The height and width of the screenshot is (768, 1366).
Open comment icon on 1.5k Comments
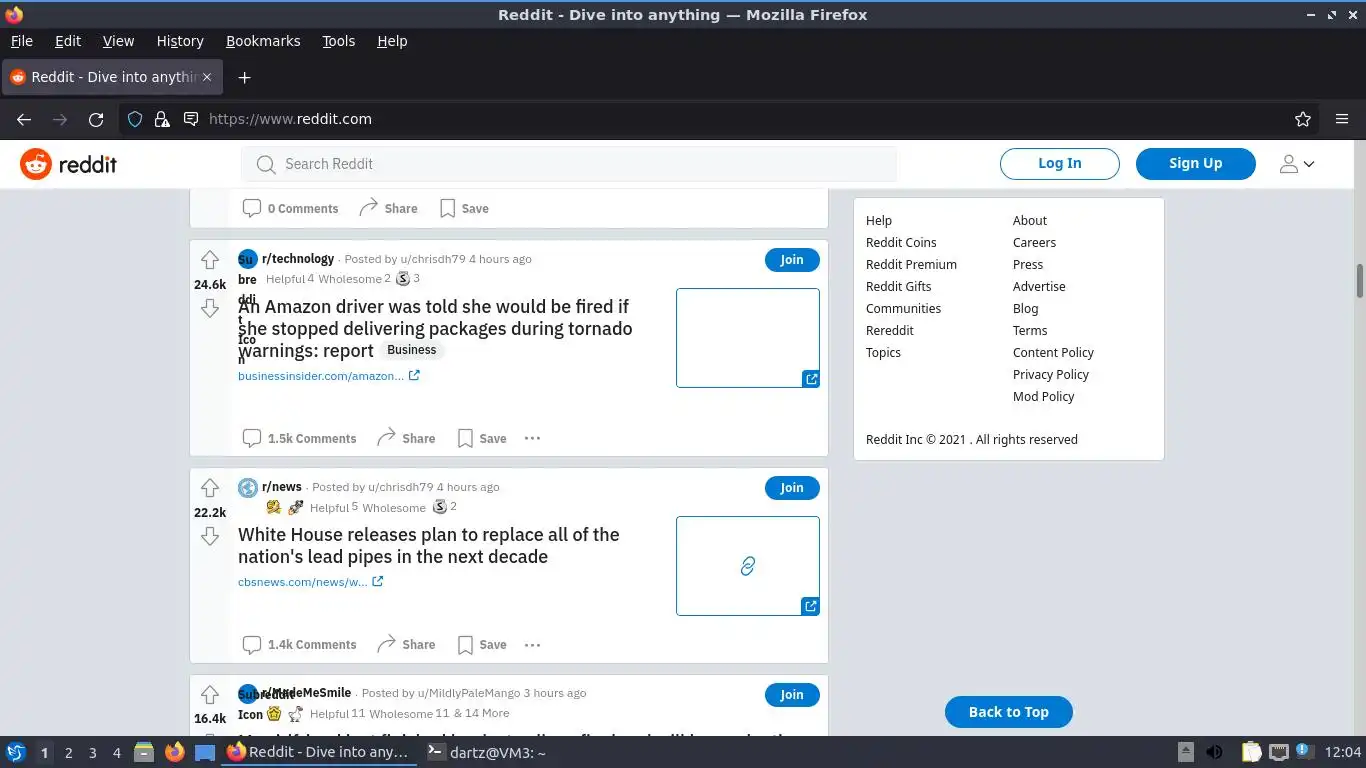(252, 438)
